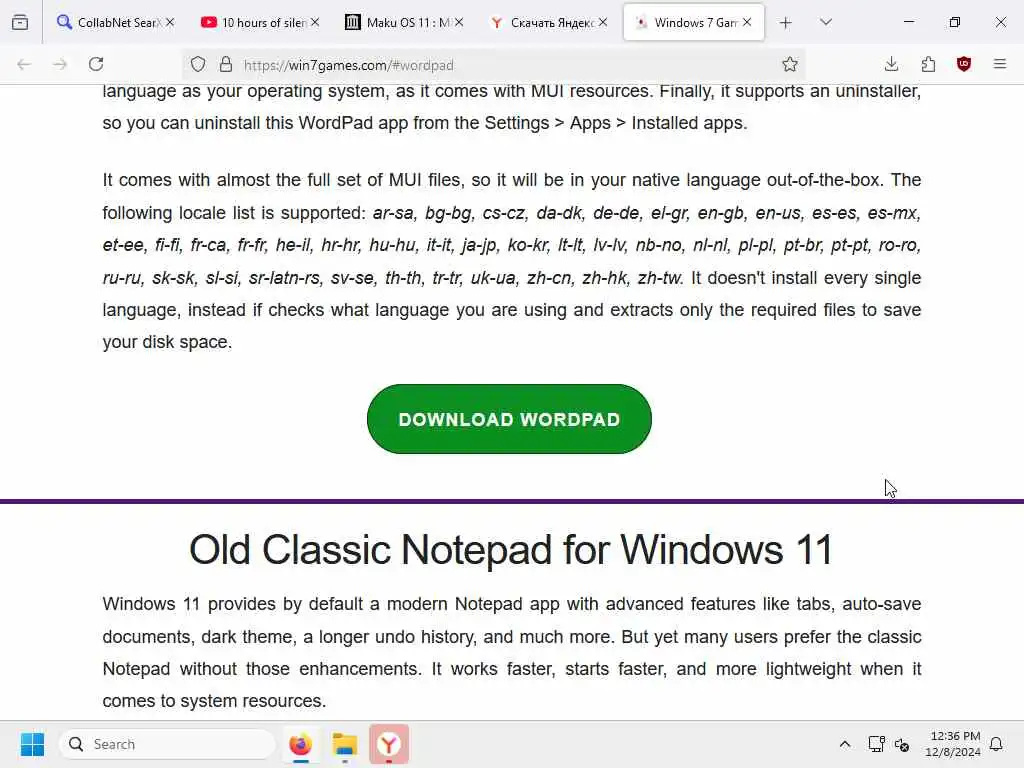The image size is (1024, 768).
Task: Open the tracking protection shield icon
Action: pyautogui.click(x=198, y=64)
